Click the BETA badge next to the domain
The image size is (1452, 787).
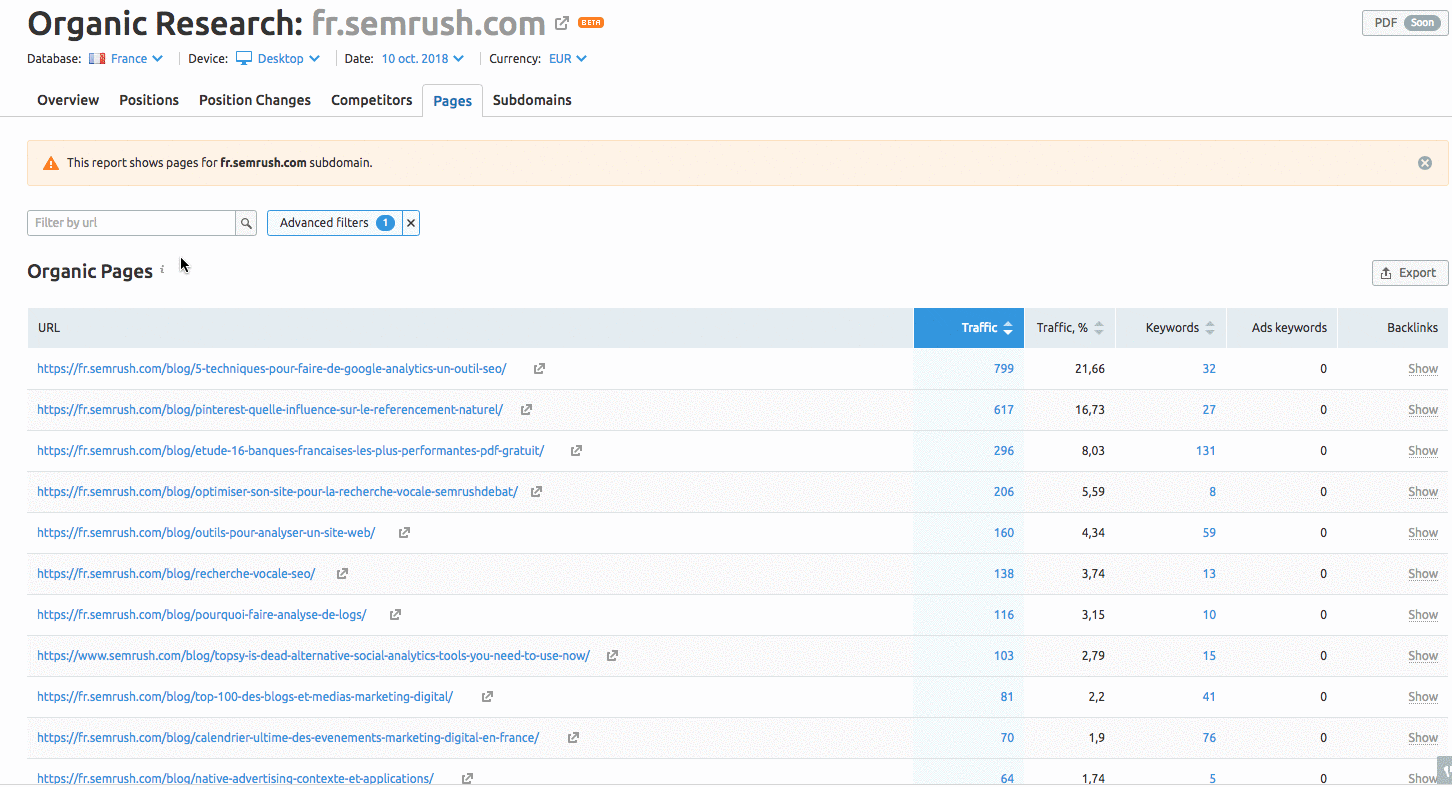[x=591, y=23]
